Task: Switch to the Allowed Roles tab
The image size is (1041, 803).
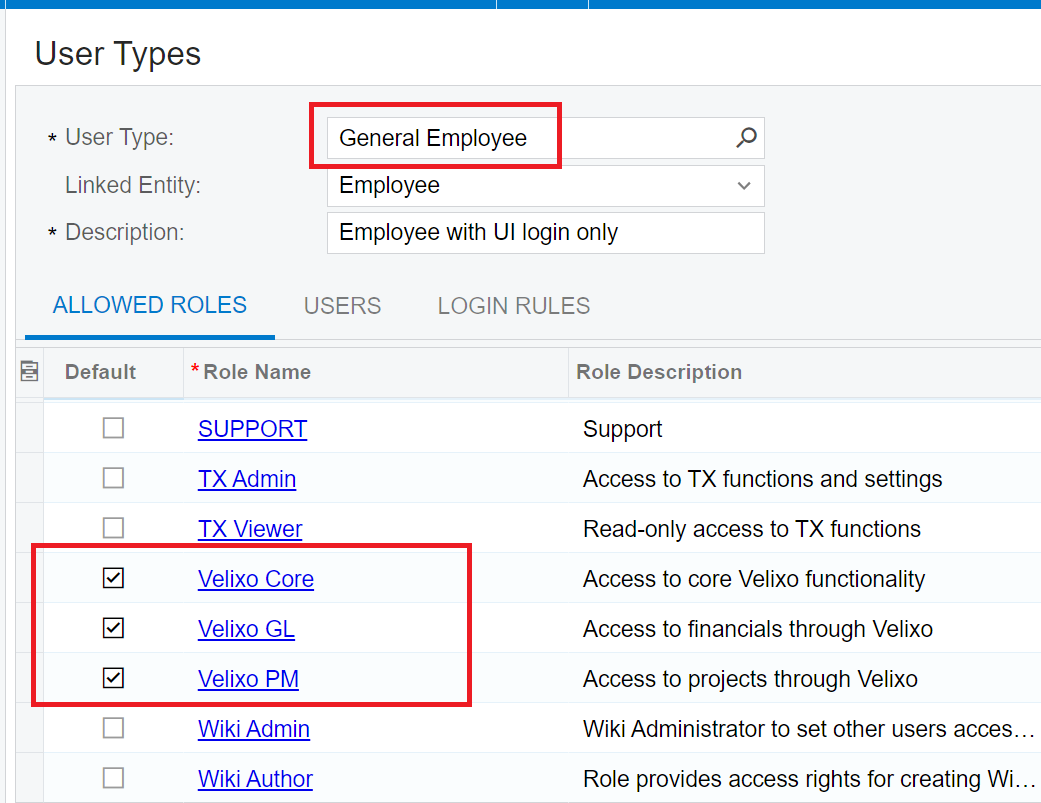Action: tap(150, 305)
